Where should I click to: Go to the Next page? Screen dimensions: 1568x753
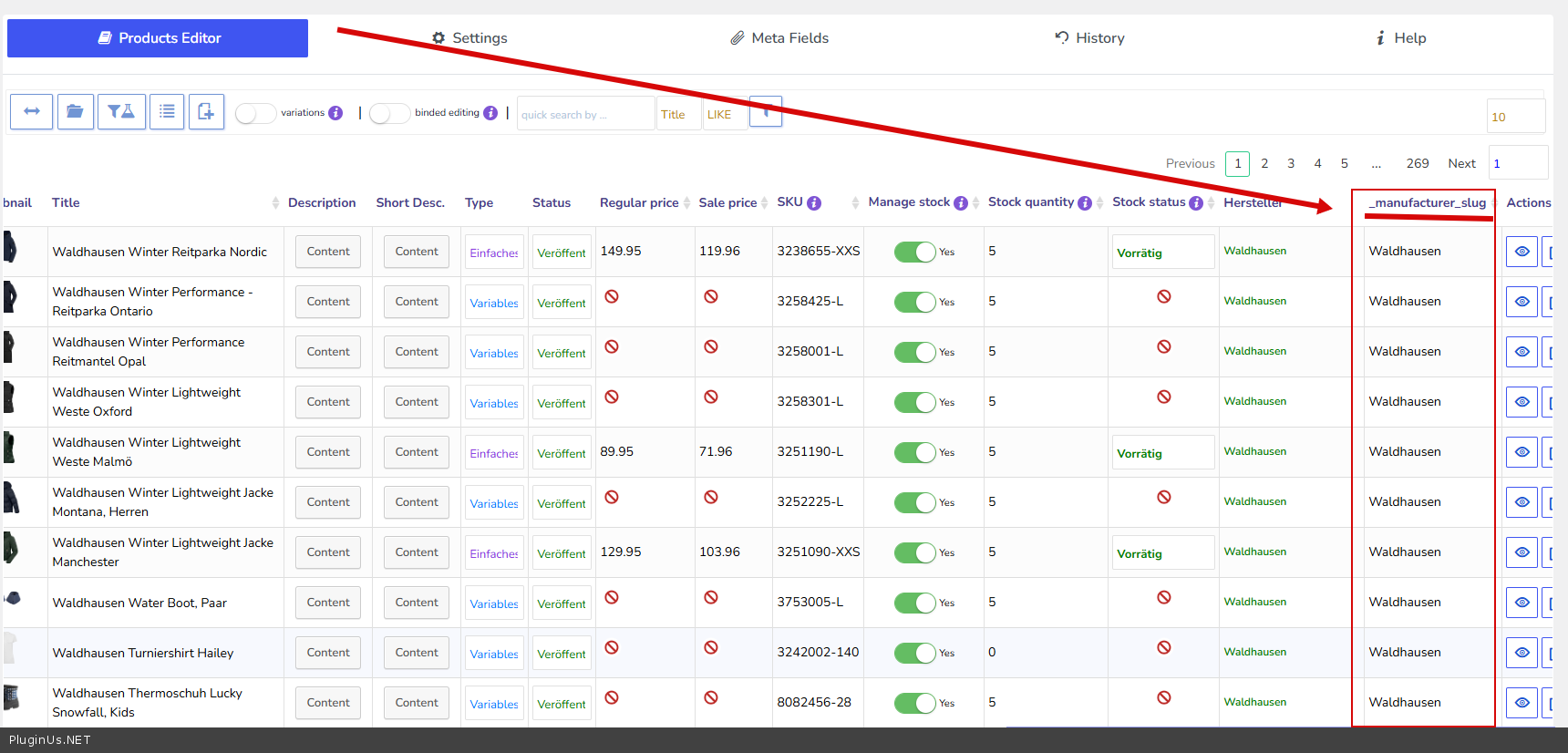click(1461, 164)
